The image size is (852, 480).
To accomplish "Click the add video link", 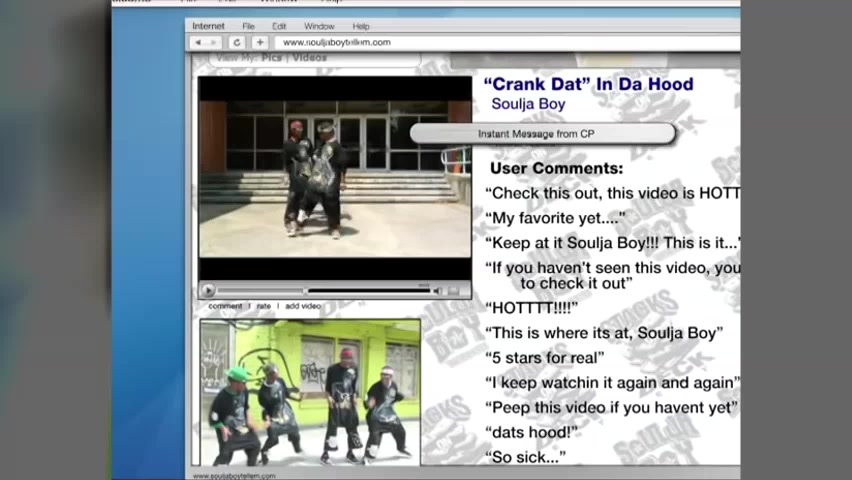I will (x=303, y=306).
